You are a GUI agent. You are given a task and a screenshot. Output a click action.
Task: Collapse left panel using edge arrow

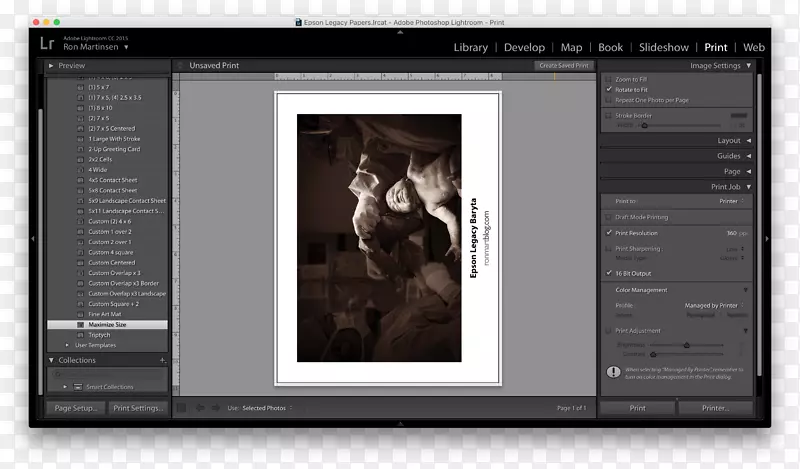[33, 239]
